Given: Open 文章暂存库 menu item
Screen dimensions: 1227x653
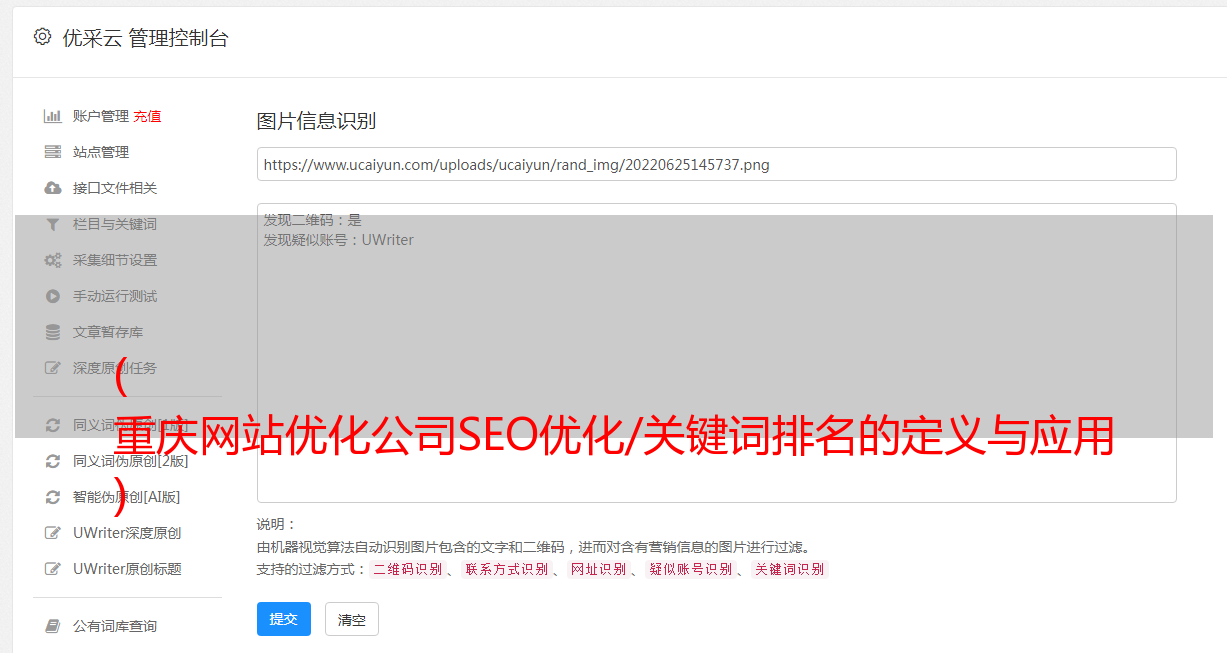Looking at the screenshot, I should 108,332.
